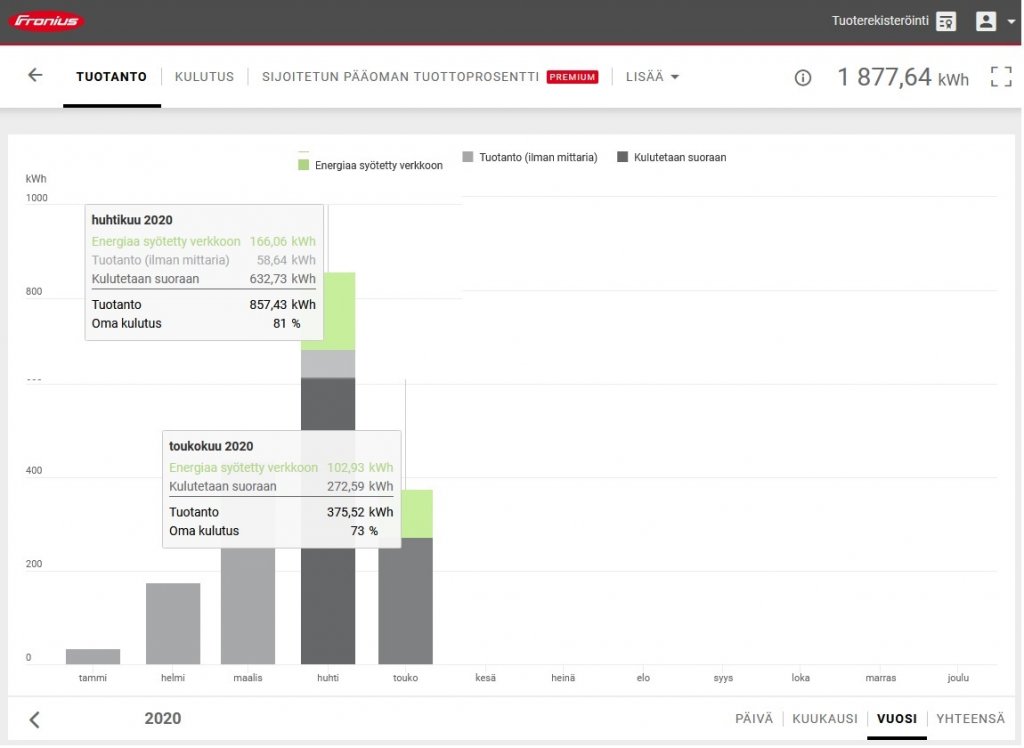The image size is (1024, 748).
Task: Click the Fronius logo
Action: point(46,21)
